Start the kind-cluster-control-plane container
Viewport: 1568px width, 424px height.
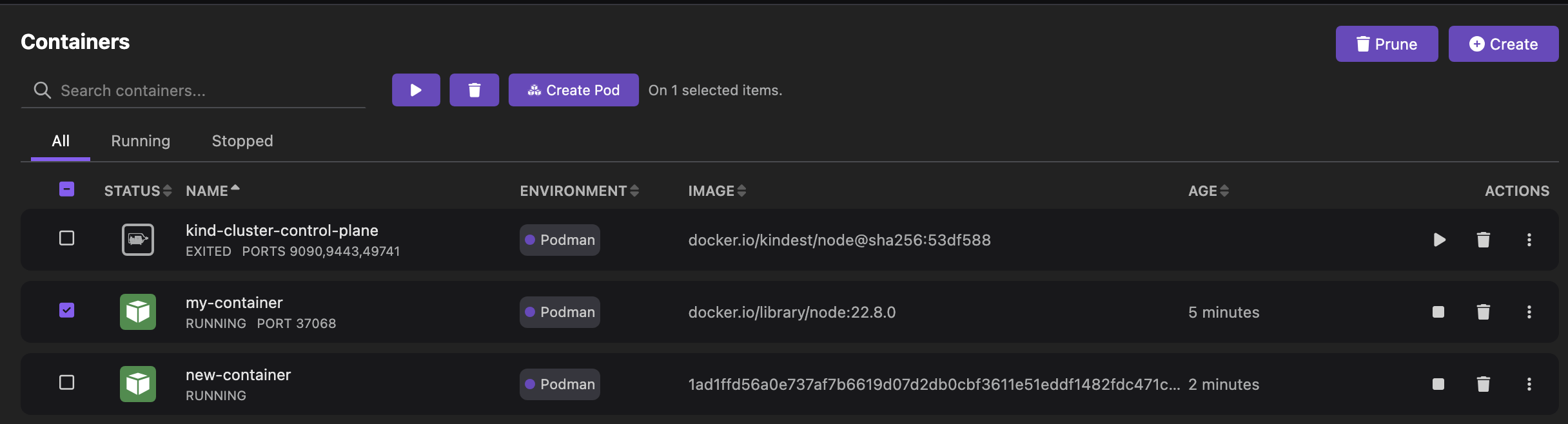click(x=1438, y=240)
